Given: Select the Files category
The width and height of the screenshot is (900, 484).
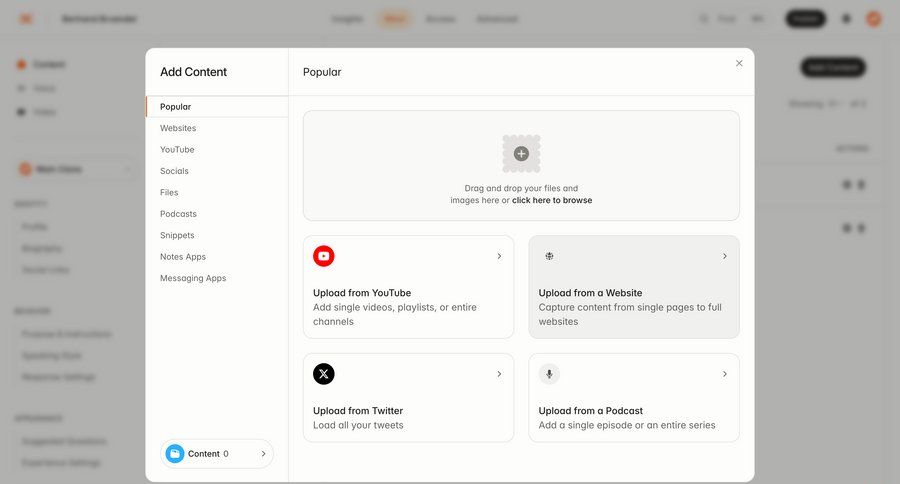Looking at the screenshot, I should (217, 192).
